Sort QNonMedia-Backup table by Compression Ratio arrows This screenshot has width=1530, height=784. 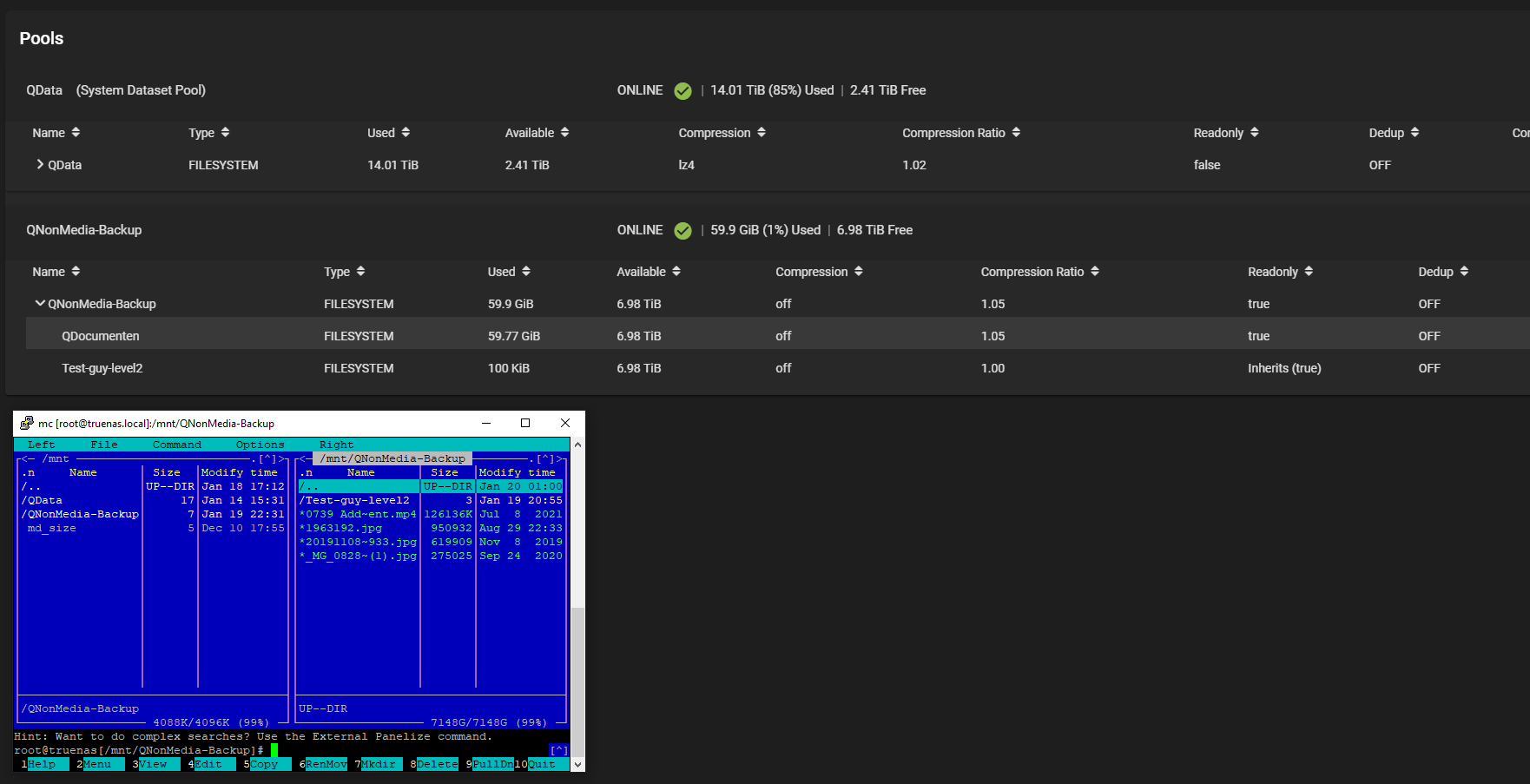[x=1095, y=271]
